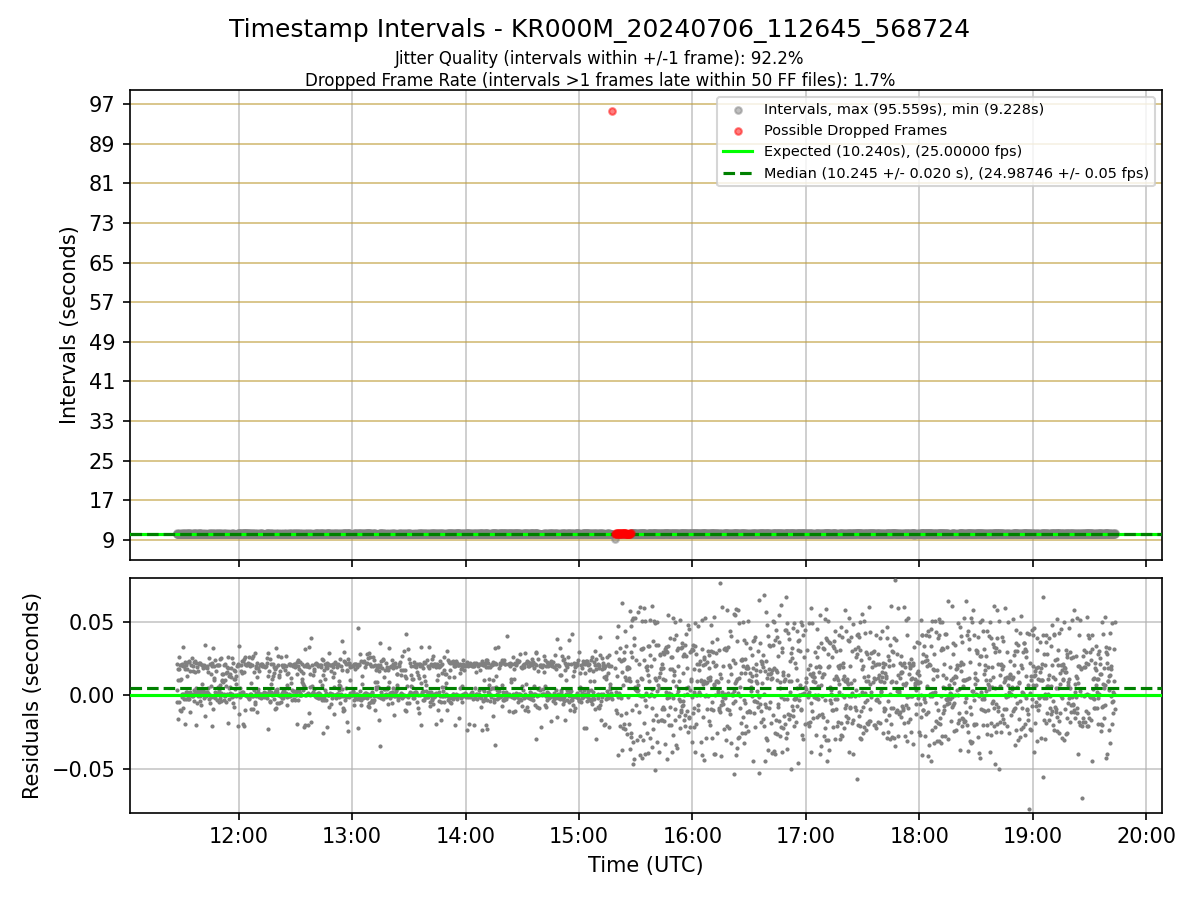1200x900 pixels.
Task: Click the 'Dropped Frame Rate' subtitle line showing 1.7%
Action: pos(599,80)
